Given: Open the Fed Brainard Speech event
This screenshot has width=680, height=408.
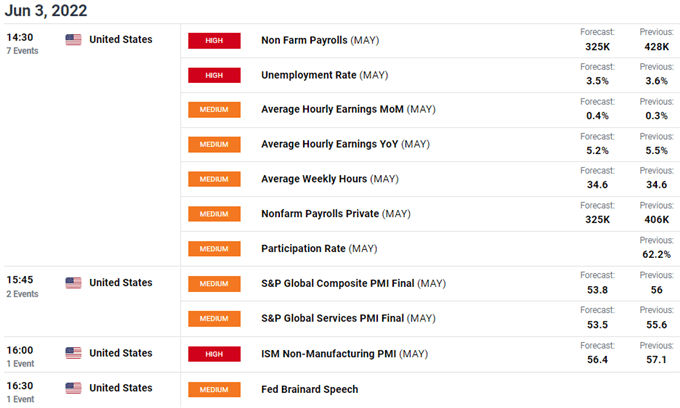Looking at the screenshot, I should coord(309,389).
